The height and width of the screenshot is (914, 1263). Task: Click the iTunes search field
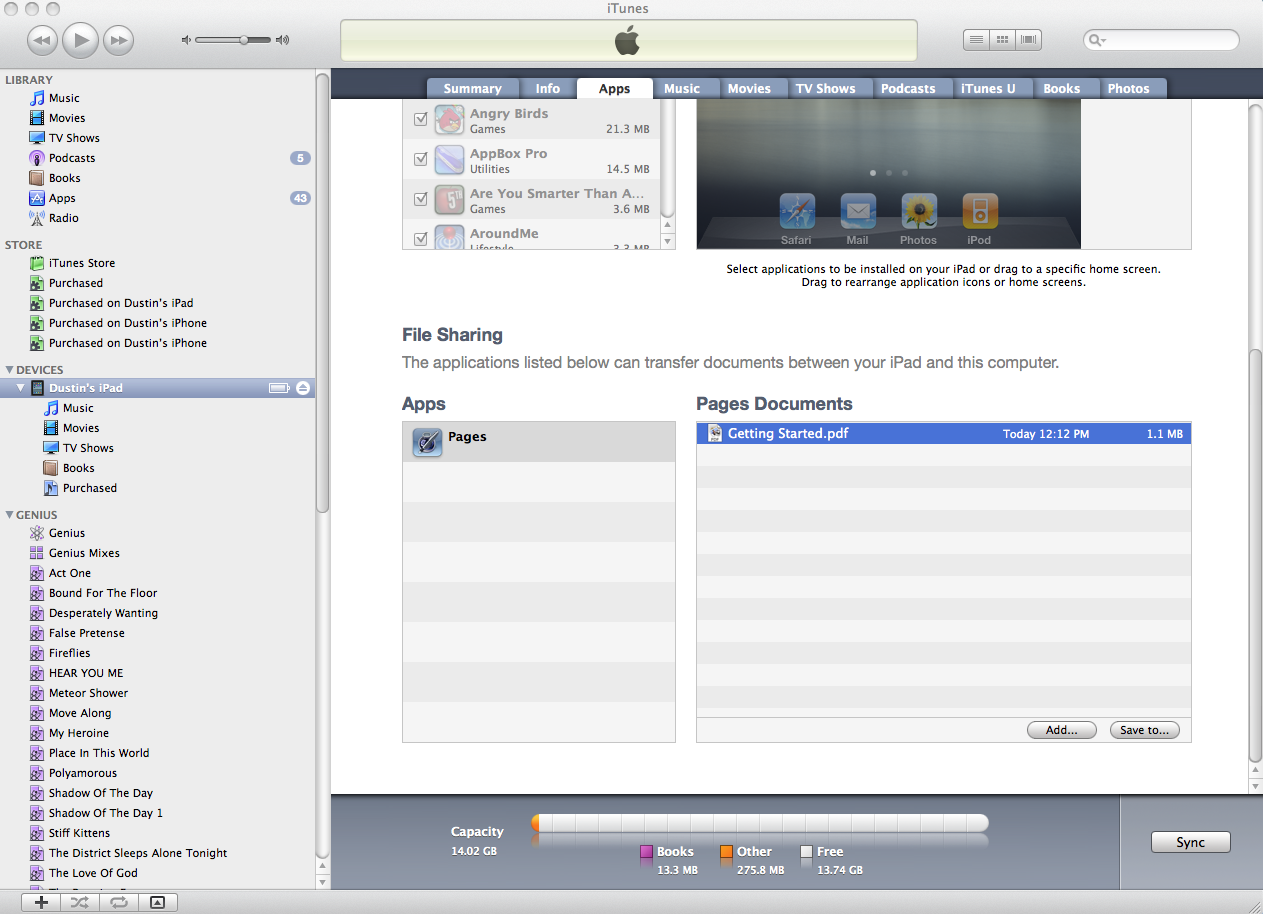(1161, 40)
